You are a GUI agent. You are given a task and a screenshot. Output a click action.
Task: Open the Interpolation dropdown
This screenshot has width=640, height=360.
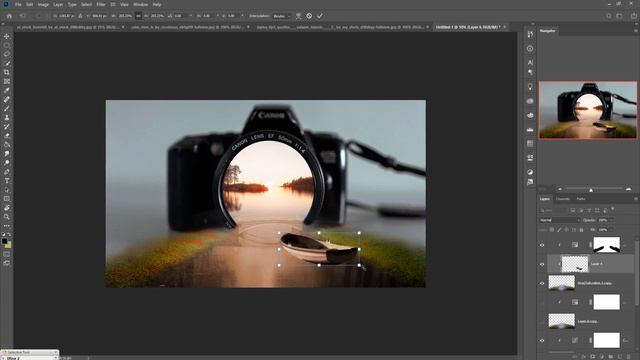click(x=282, y=16)
